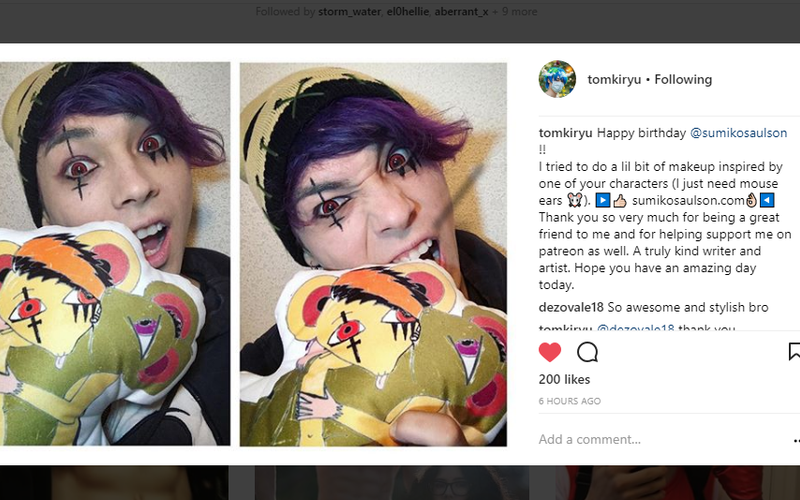
Task: Open commenter dezovale18's profile
Action: [x=571, y=307]
